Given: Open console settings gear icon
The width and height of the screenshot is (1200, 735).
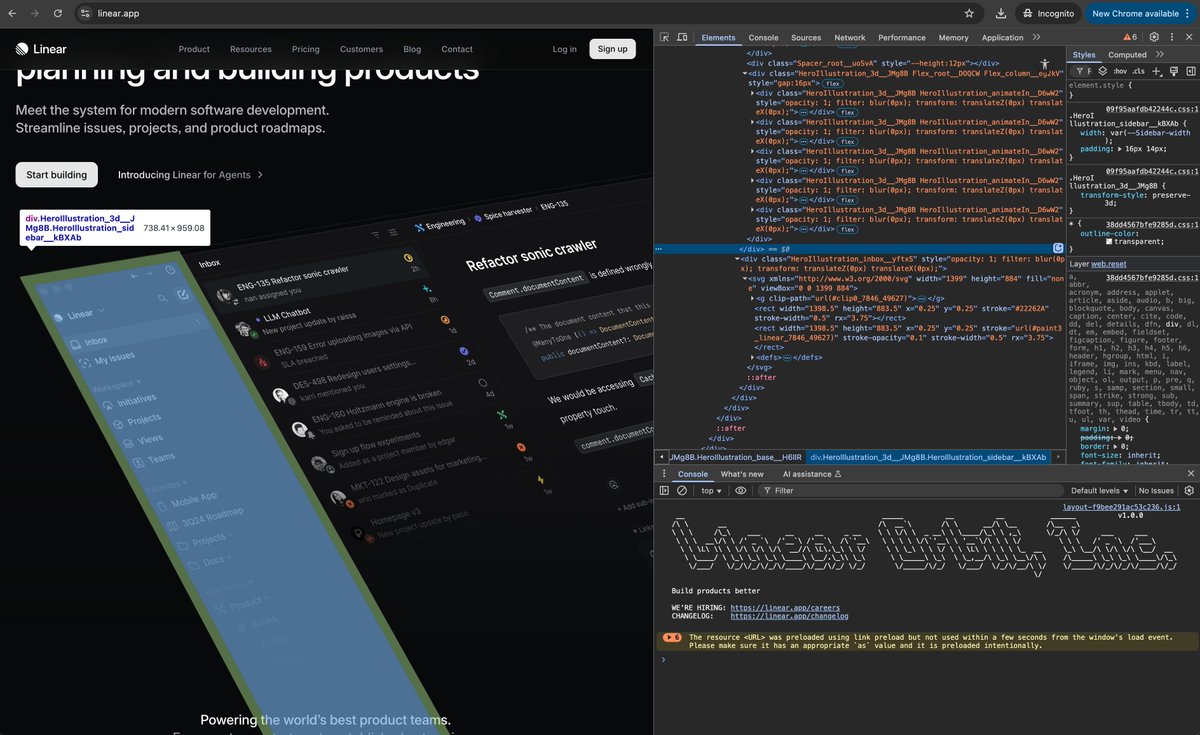Looking at the screenshot, I should point(1189,491).
